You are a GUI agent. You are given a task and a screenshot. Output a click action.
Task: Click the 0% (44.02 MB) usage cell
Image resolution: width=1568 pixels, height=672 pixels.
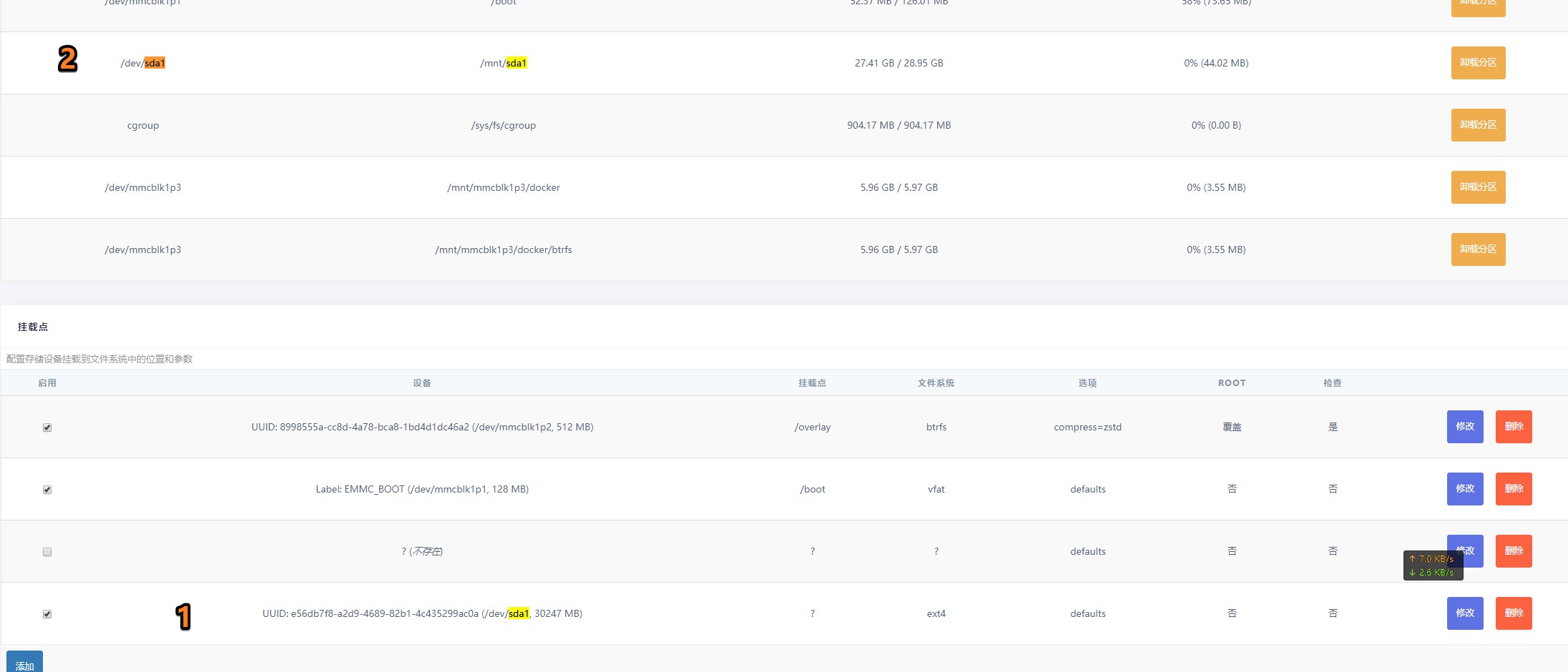[1216, 63]
